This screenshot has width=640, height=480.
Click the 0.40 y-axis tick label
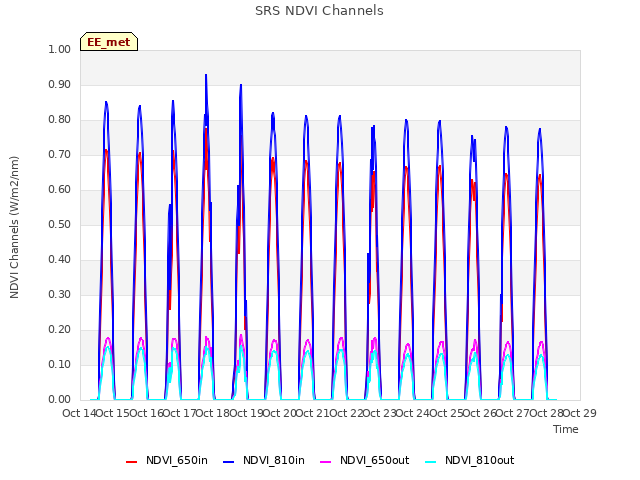tap(60, 260)
